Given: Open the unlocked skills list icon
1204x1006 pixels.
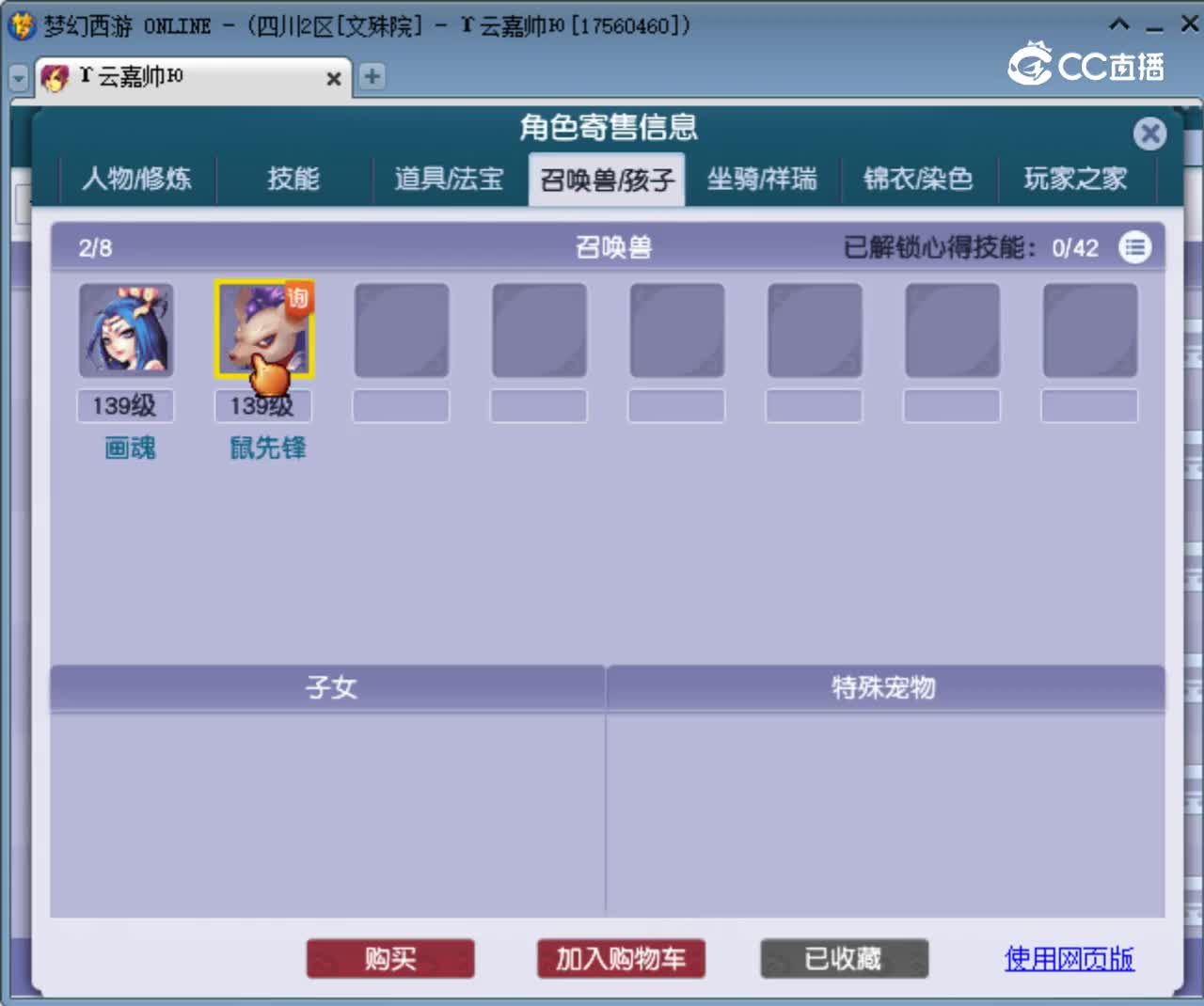Looking at the screenshot, I should (1134, 247).
